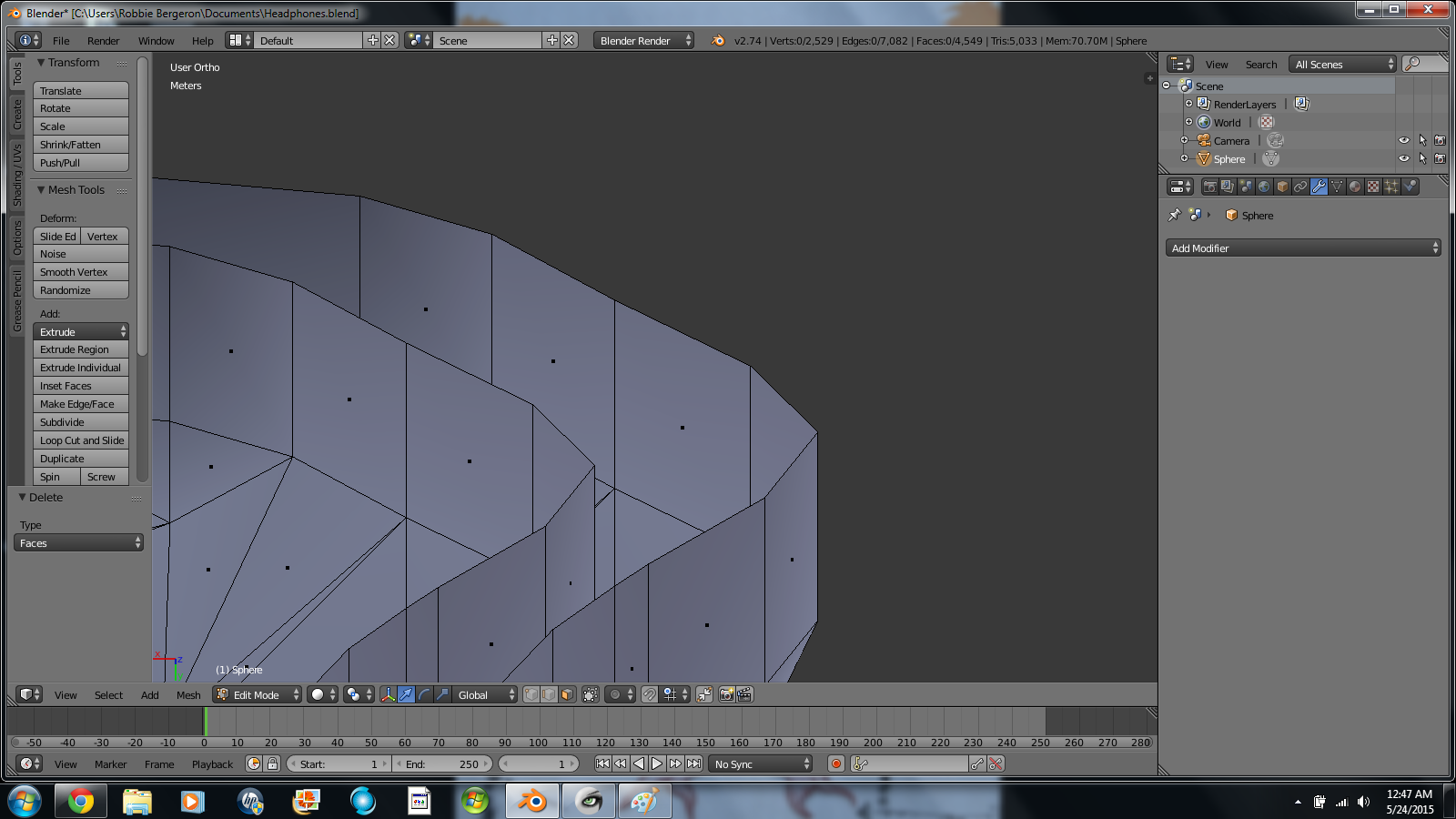Open the Edit Mode interaction mode dropdown

click(x=258, y=694)
